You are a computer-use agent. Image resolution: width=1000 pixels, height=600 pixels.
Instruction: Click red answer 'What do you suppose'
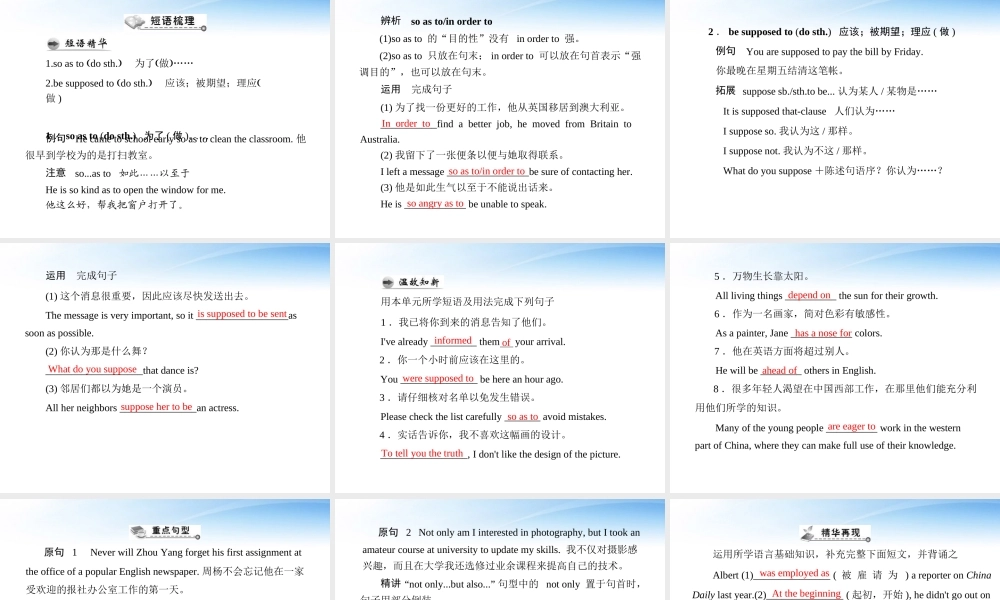[92, 369]
